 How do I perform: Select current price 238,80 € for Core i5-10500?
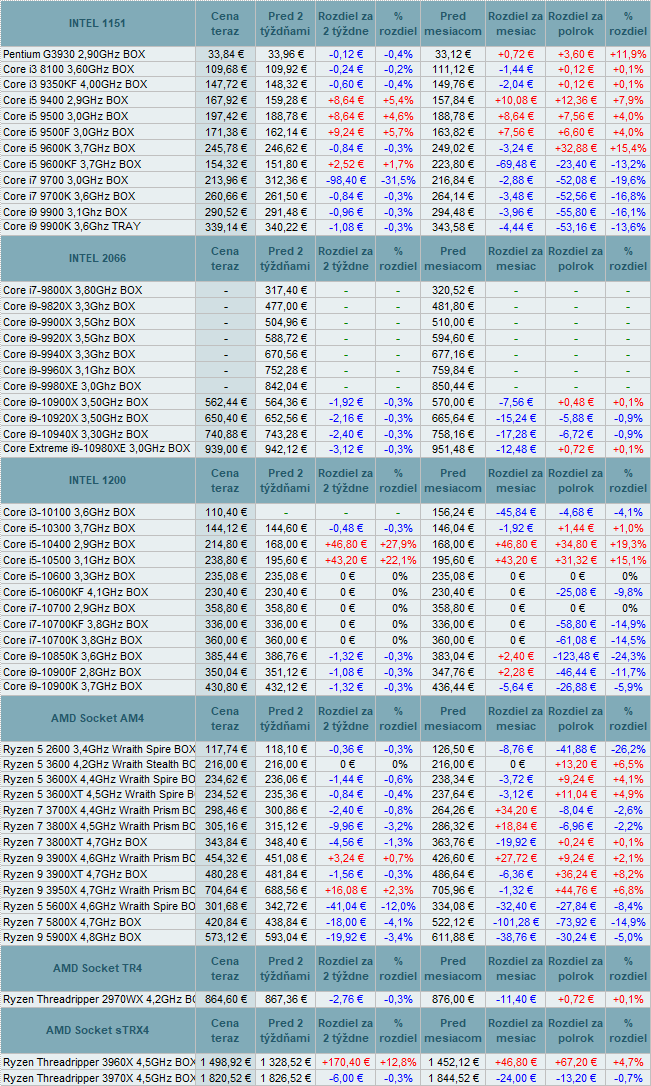click(x=225, y=560)
